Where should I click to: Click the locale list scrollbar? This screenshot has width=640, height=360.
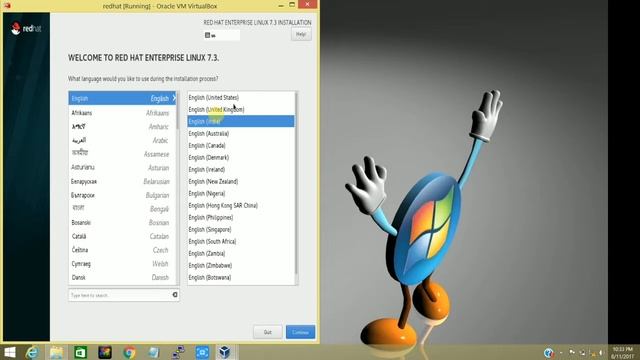coord(296,188)
